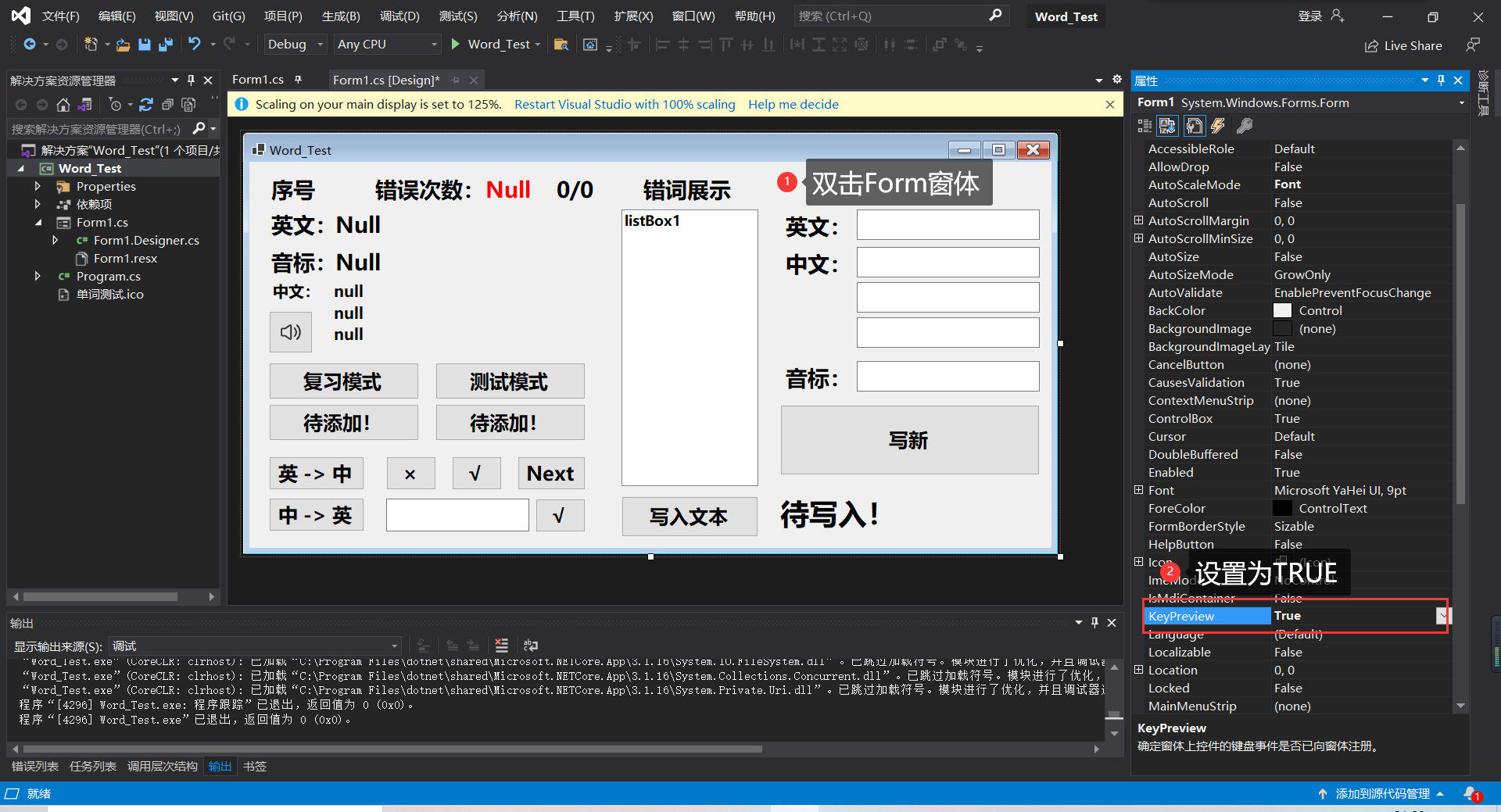
Task: Set AllowDrop property to True
Action: (1360, 166)
